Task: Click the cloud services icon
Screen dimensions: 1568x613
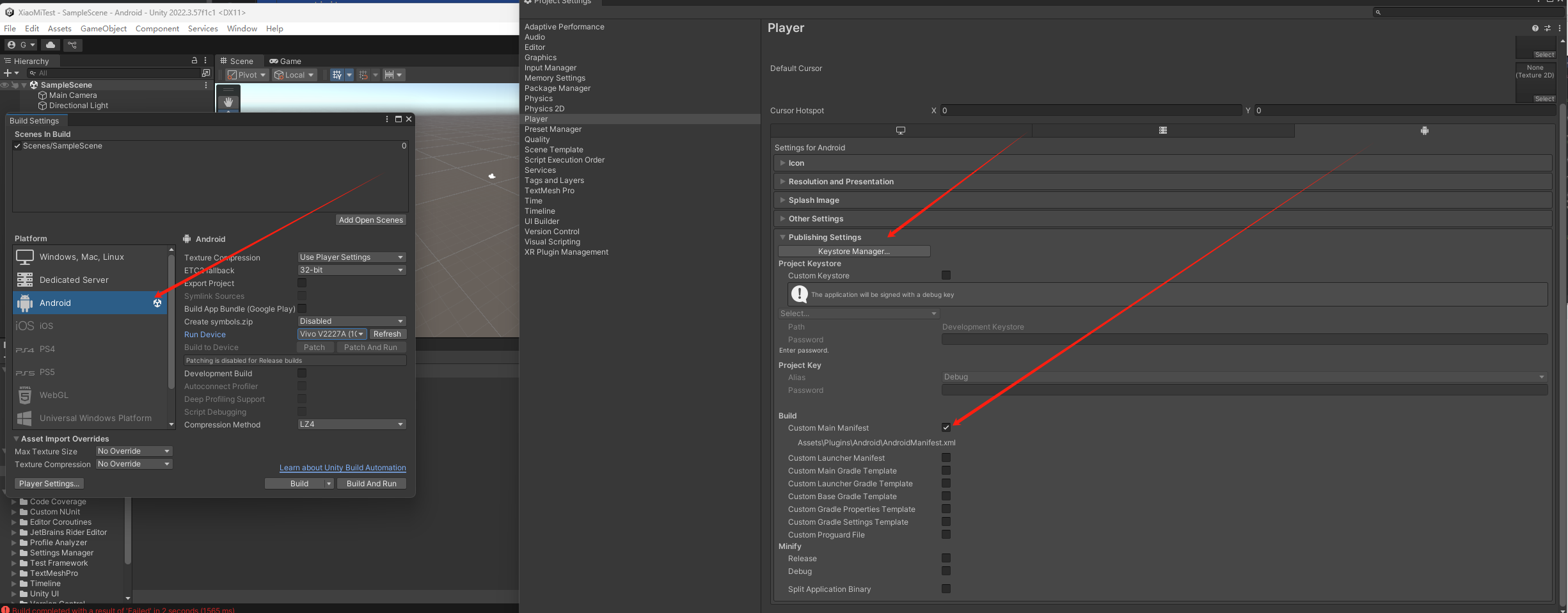Action: (51, 45)
